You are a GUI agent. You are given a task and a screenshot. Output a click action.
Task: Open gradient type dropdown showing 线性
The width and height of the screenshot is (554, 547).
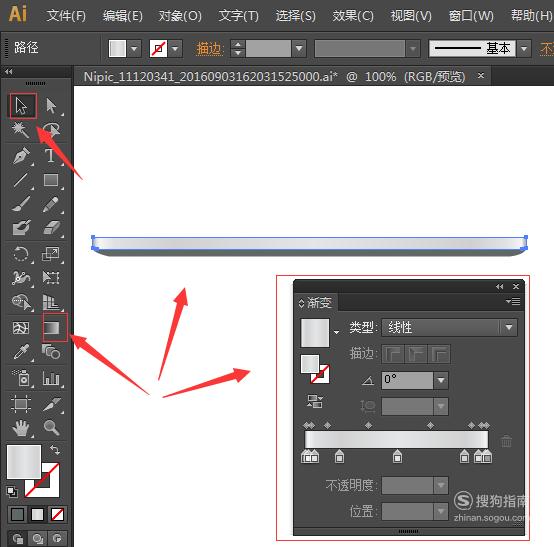[449, 328]
